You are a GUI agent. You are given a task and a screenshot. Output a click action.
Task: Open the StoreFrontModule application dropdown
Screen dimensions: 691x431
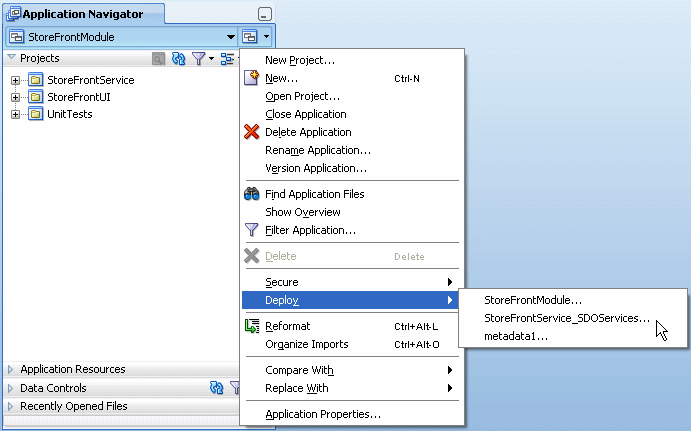230,37
